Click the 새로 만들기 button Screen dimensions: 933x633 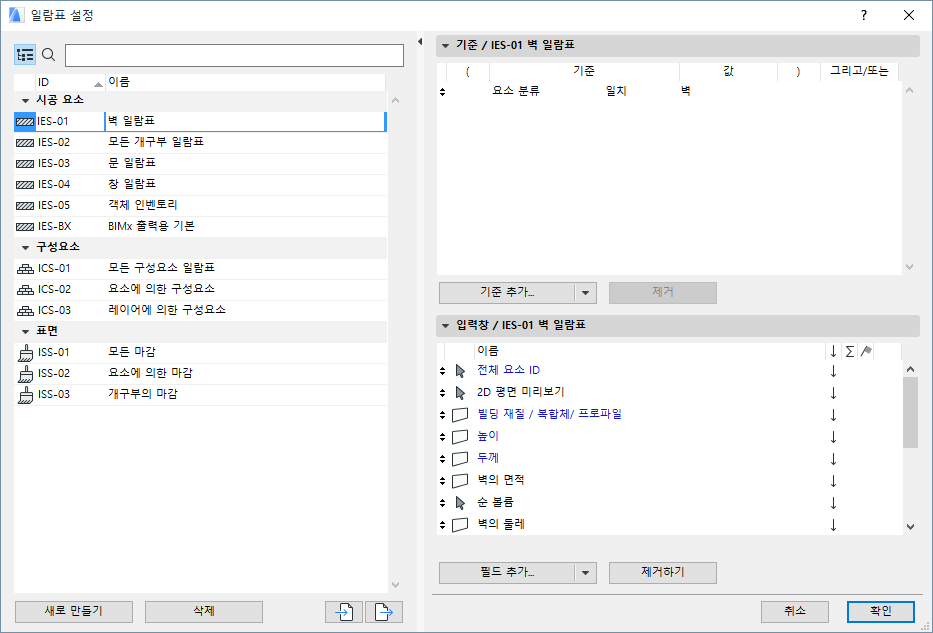pyautogui.click(x=74, y=612)
